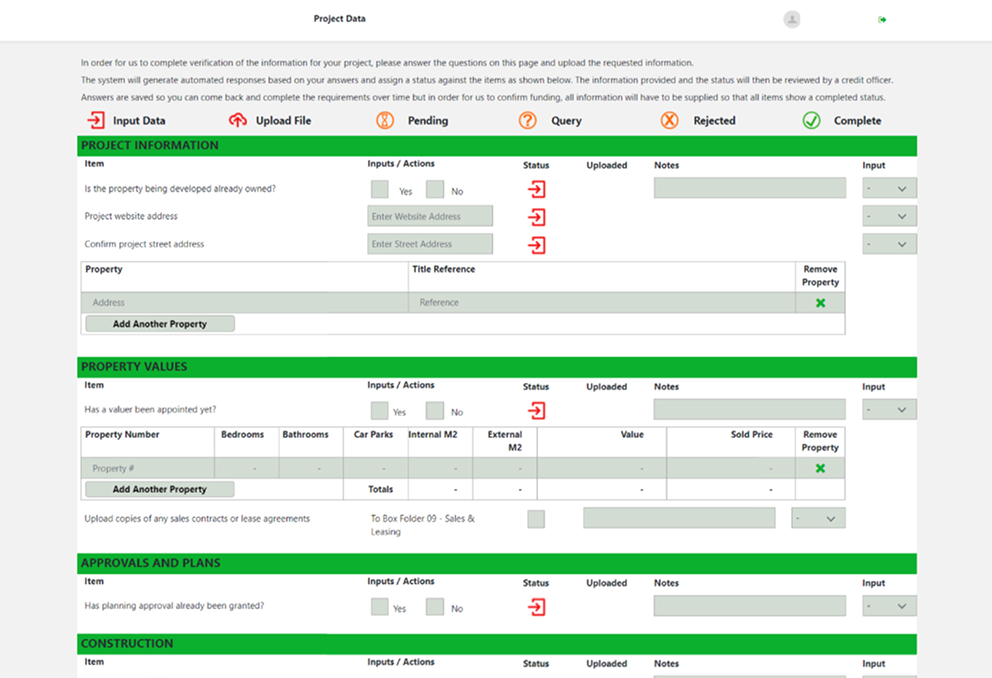Click the Value cell in property row

[x=602, y=468]
